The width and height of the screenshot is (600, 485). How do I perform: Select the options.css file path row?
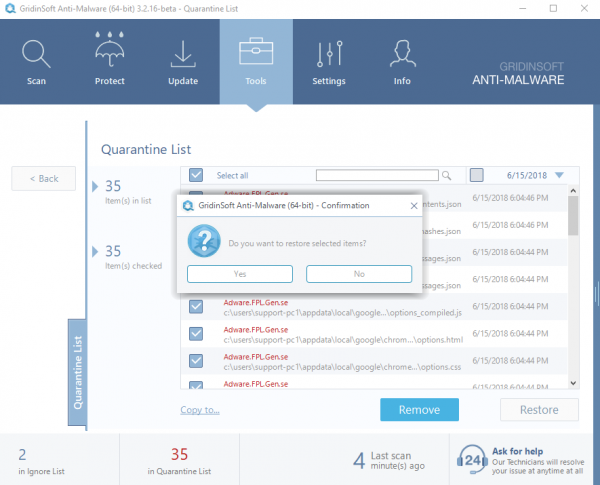point(342,367)
